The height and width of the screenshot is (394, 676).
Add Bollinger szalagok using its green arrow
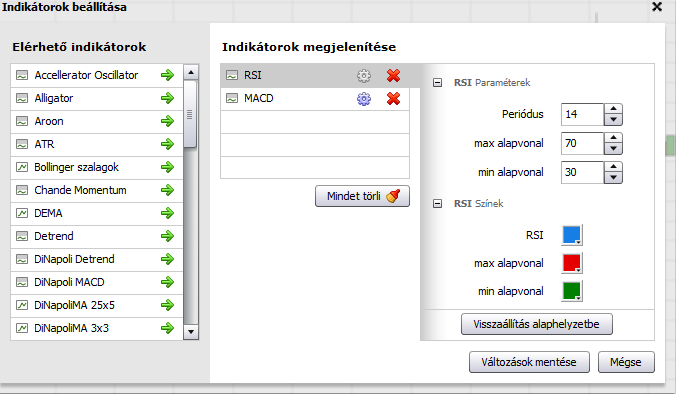click(x=167, y=167)
